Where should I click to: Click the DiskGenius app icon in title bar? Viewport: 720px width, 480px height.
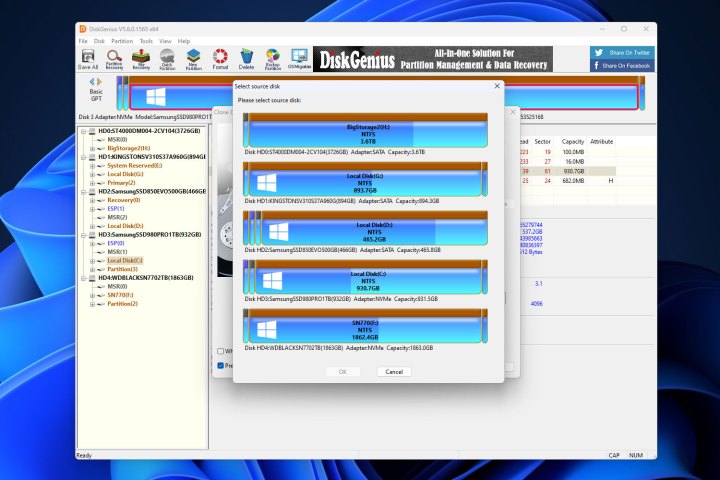click(x=83, y=29)
